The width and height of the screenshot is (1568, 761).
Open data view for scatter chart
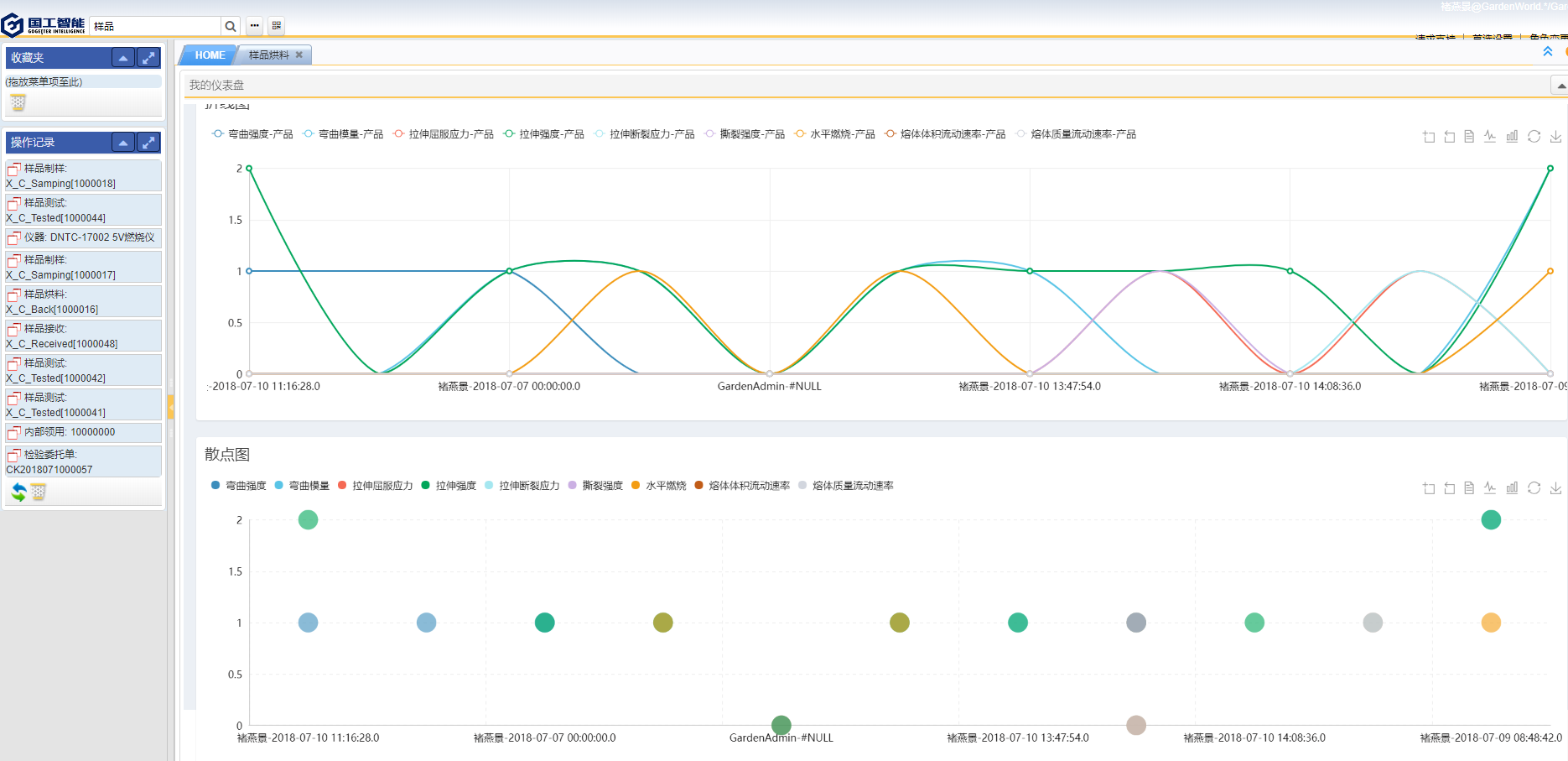(x=1469, y=488)
